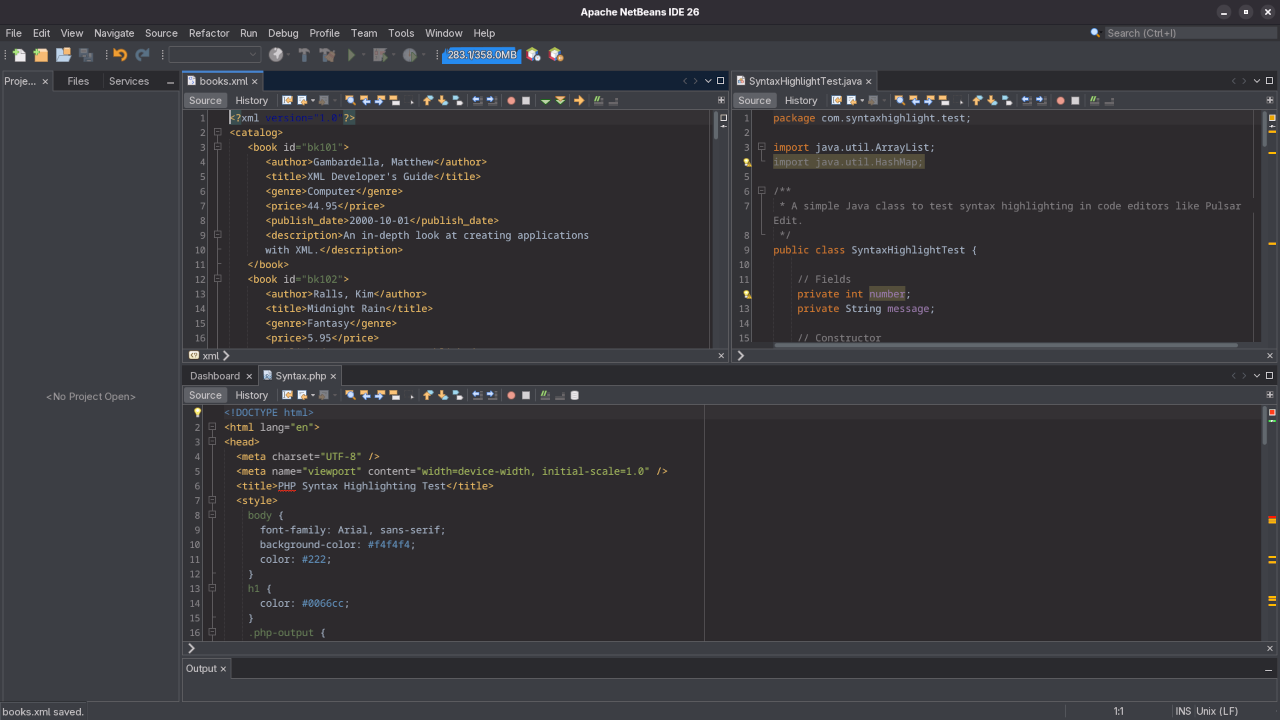1280x720 pixels.
Task: Click Find Selection magnifier in books.xml toolbar
Action: click(350, 100)
